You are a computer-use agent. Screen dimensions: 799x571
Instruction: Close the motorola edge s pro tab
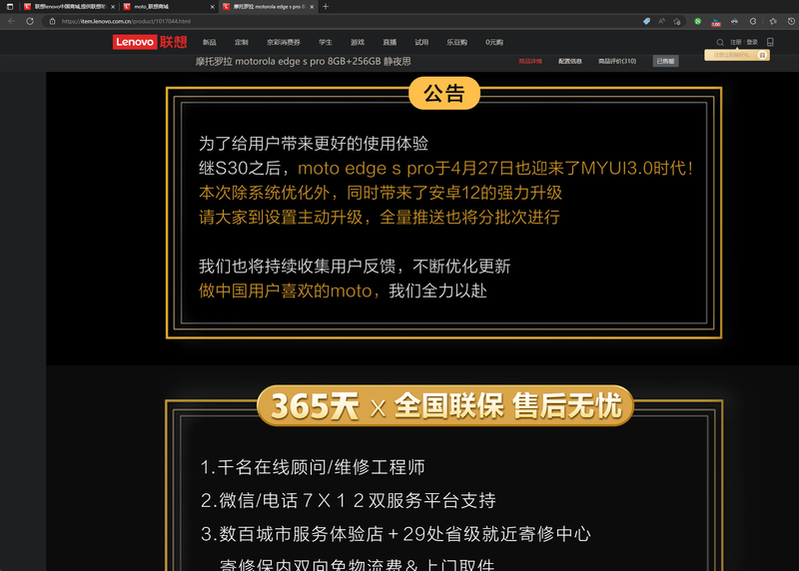pos(312,7)
